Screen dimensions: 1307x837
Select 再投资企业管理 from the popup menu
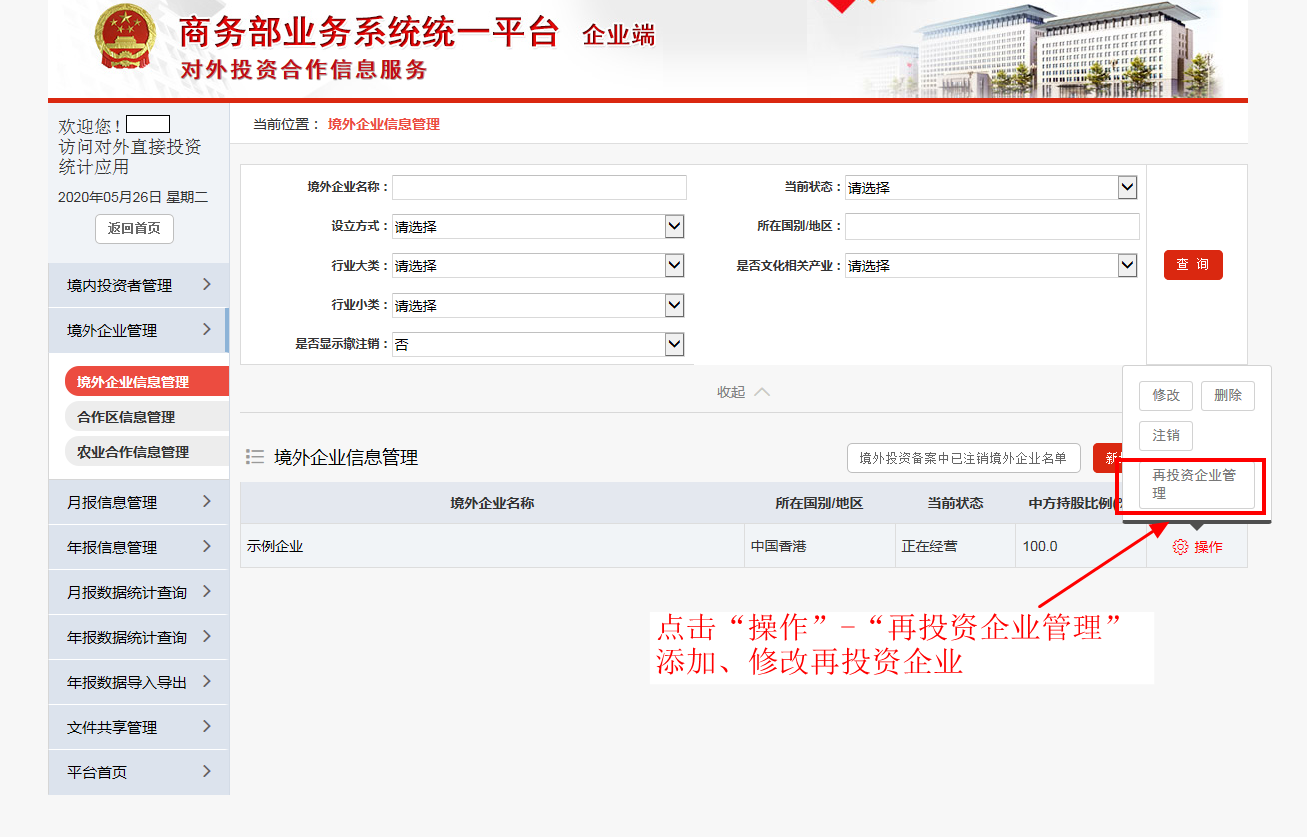pyautogui.click(x=1196, y=484)
